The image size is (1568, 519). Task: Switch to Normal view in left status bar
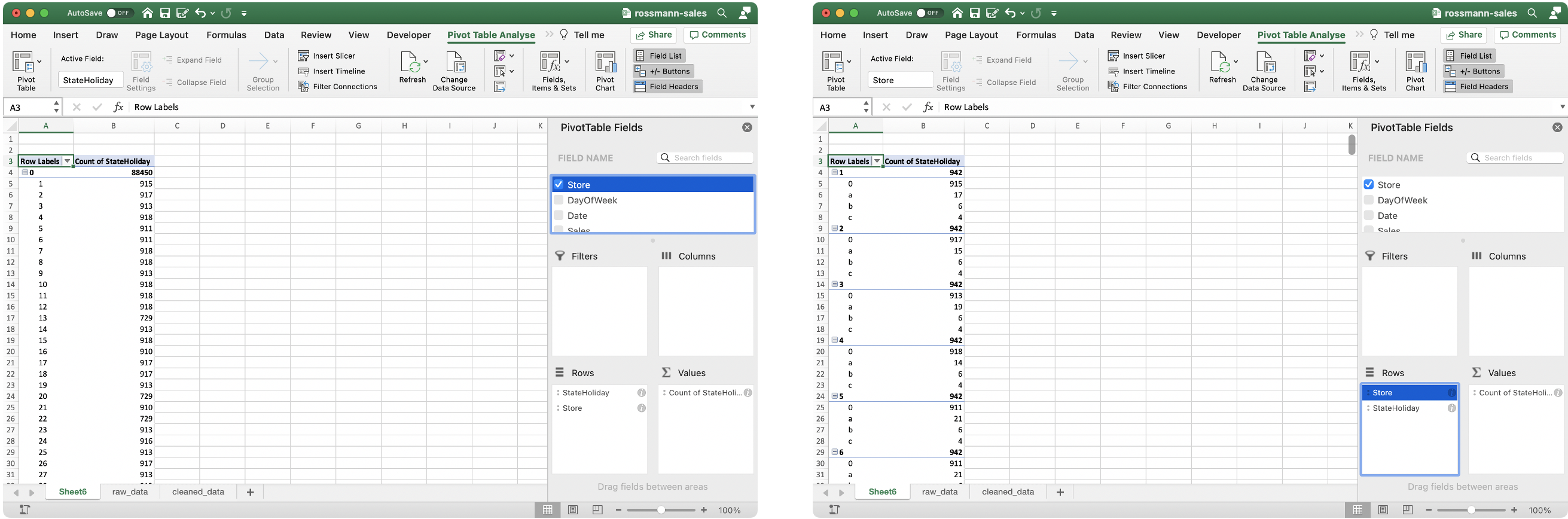[x=547, y=510]
